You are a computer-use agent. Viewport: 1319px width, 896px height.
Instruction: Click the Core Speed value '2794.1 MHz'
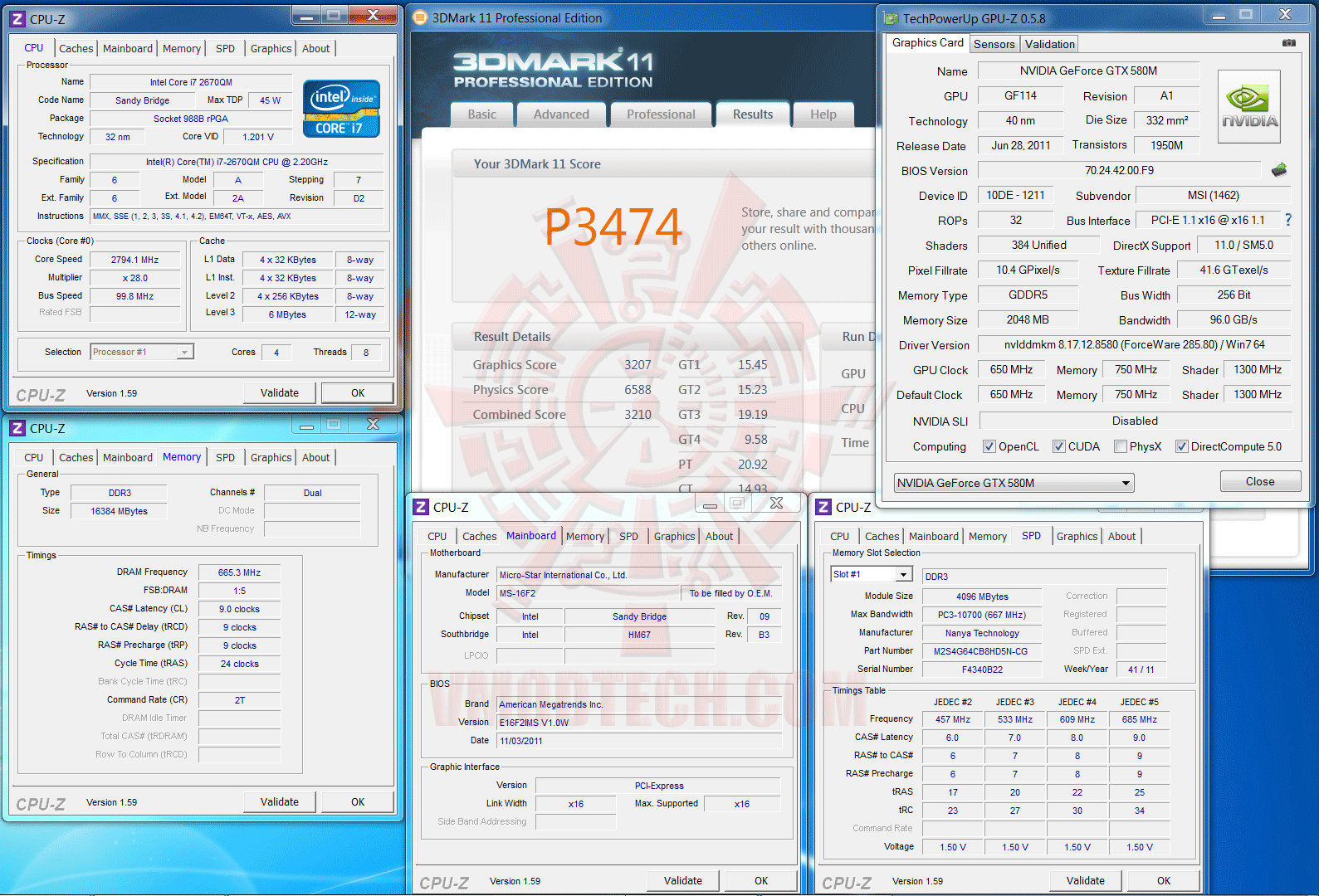(134, 260)
